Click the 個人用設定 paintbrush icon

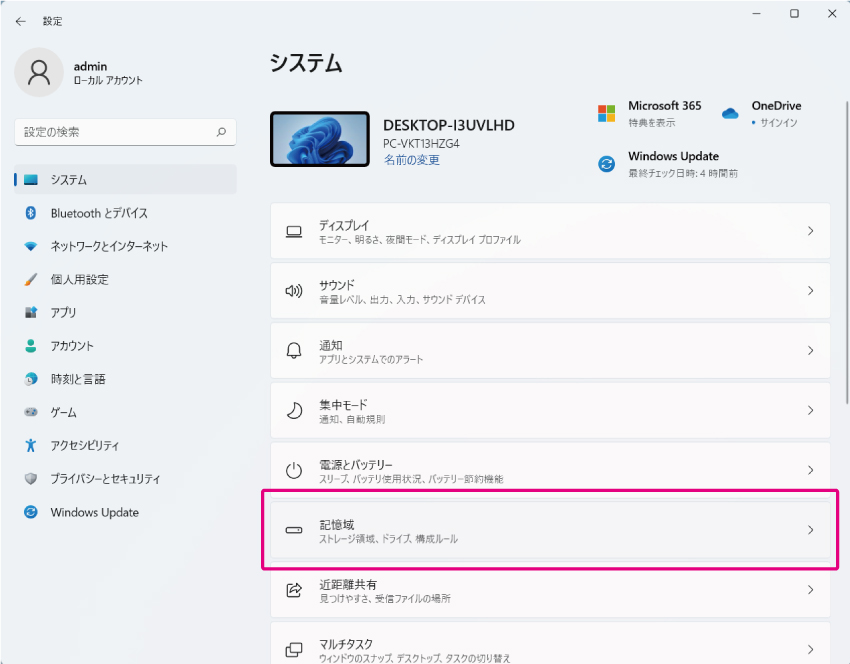point(31,280)
